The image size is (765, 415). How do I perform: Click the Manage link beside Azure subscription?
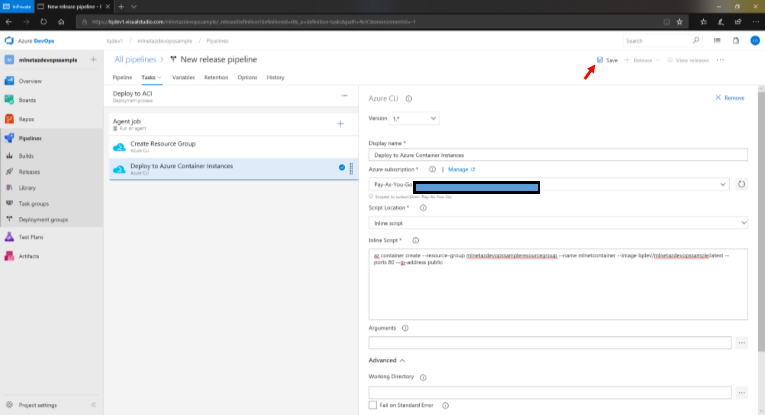tap(460, 170)
